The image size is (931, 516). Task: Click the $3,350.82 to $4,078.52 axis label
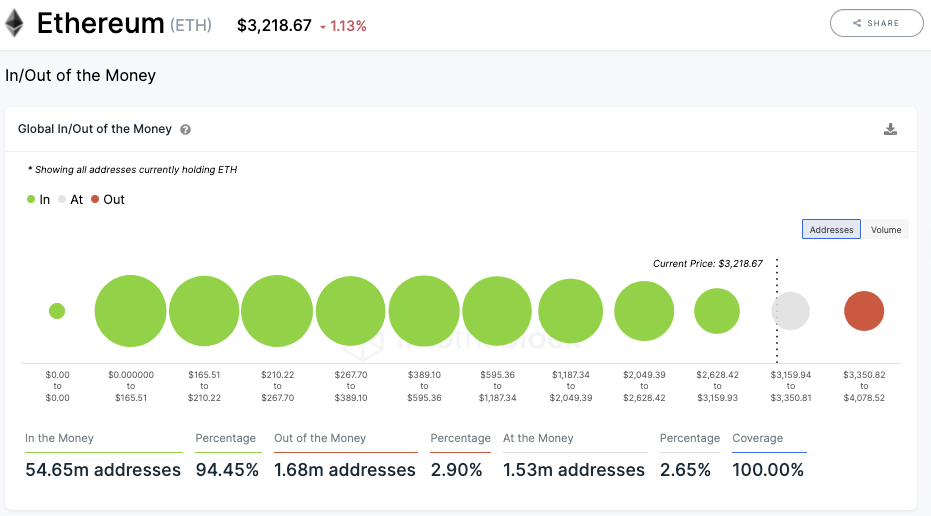tap(864, 386)
